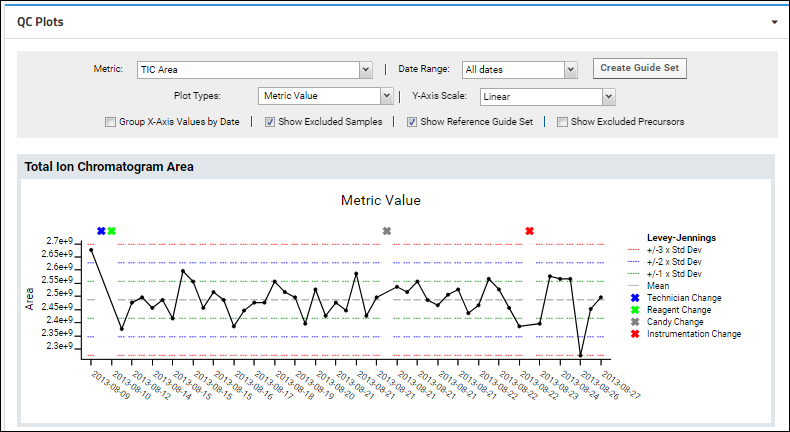The image size is (790, 432).
Task: Click the Candy Change legend icon
Action: pyautogui.click(x=635, y=322)
